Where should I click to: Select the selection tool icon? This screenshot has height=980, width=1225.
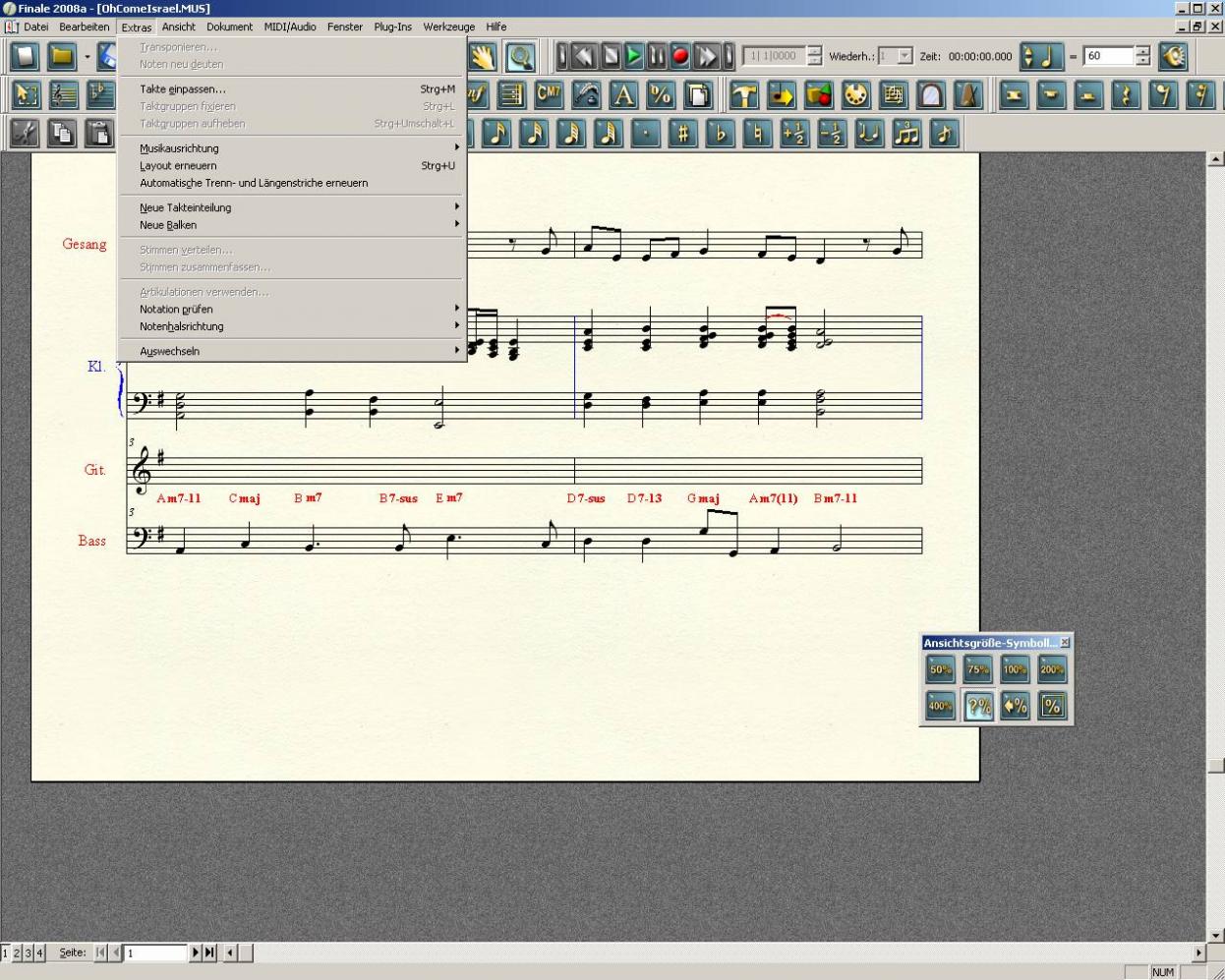[26, 94]
